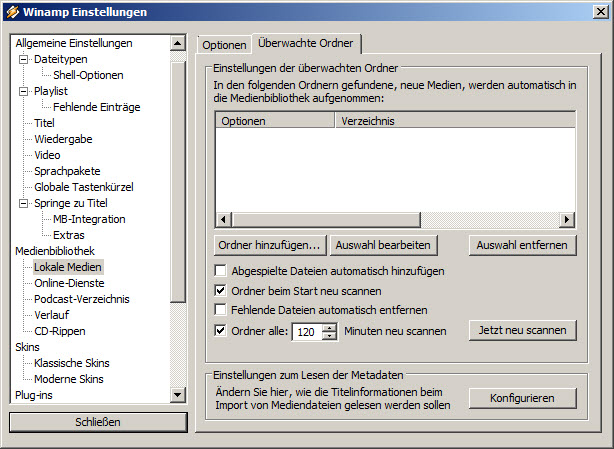Image resolution: width=614 pixels, height=449 pixels.
Task: Click Auswahl entfernen button
Action: pos(522,245)
